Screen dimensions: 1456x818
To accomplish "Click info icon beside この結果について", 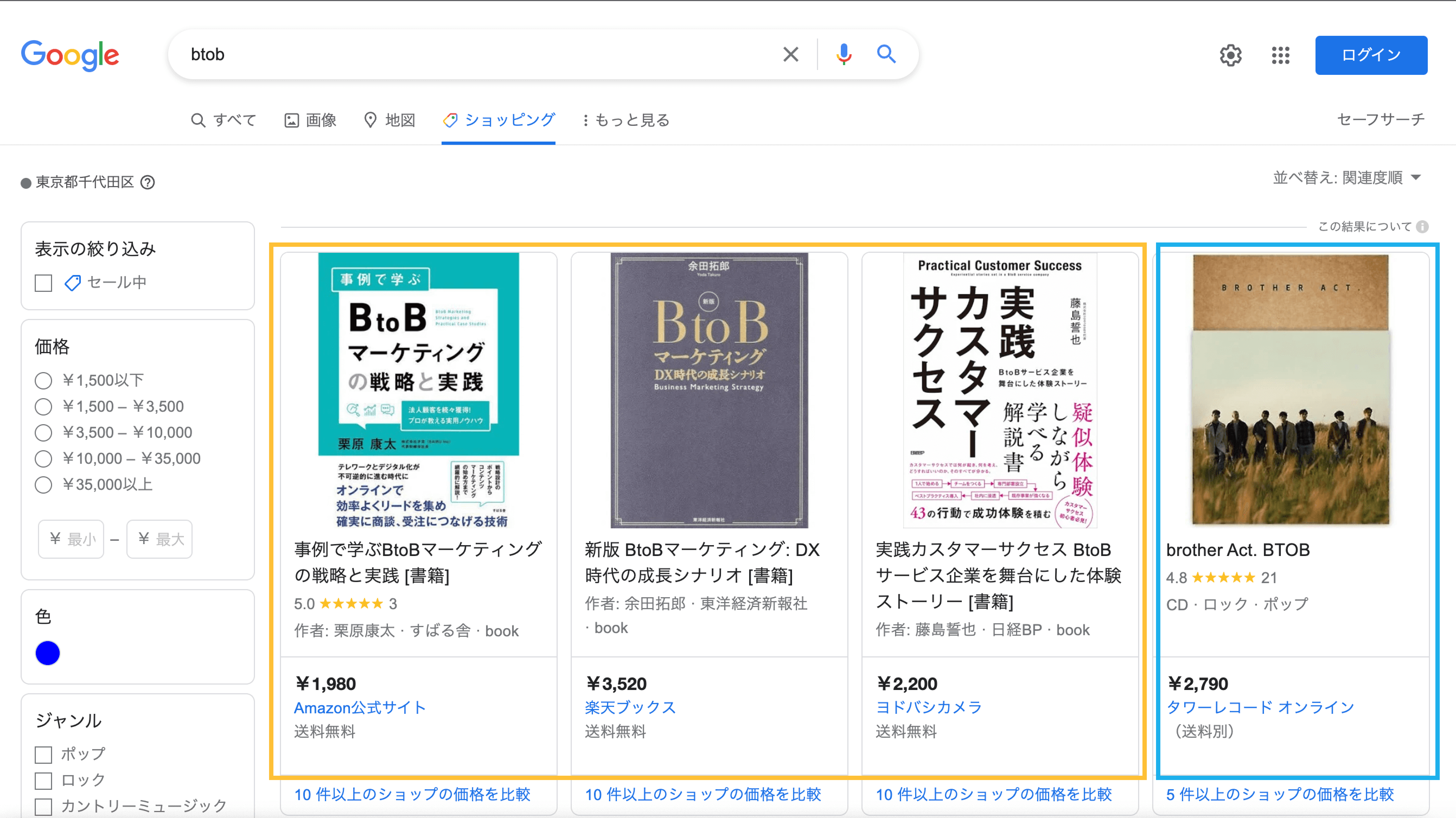I will click(x=1422, y=227).
